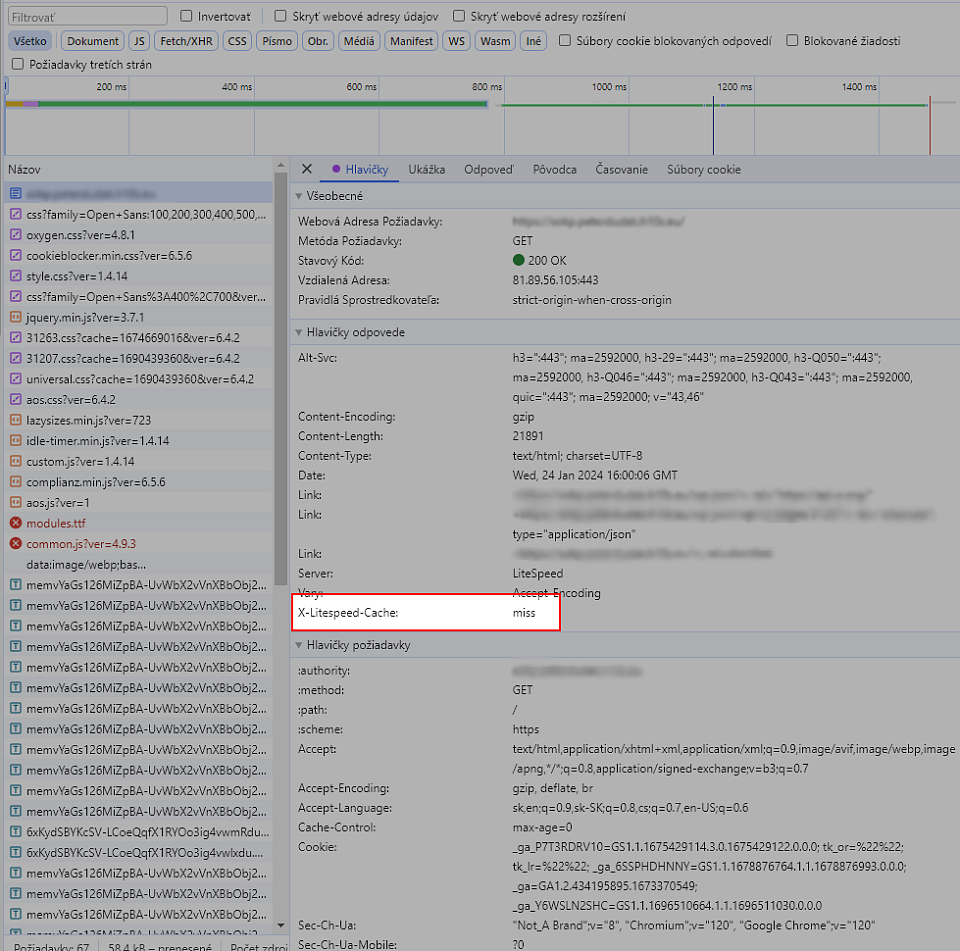Viewport: 960px width, 951px height.
Task: Toggle Skryť webové adresy údajov checkbox
Action: [x=280, y=16]
